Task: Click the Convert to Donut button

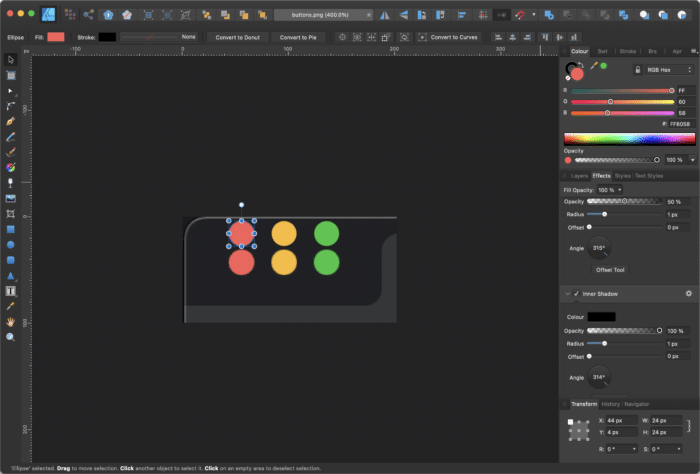Action: 238,37
